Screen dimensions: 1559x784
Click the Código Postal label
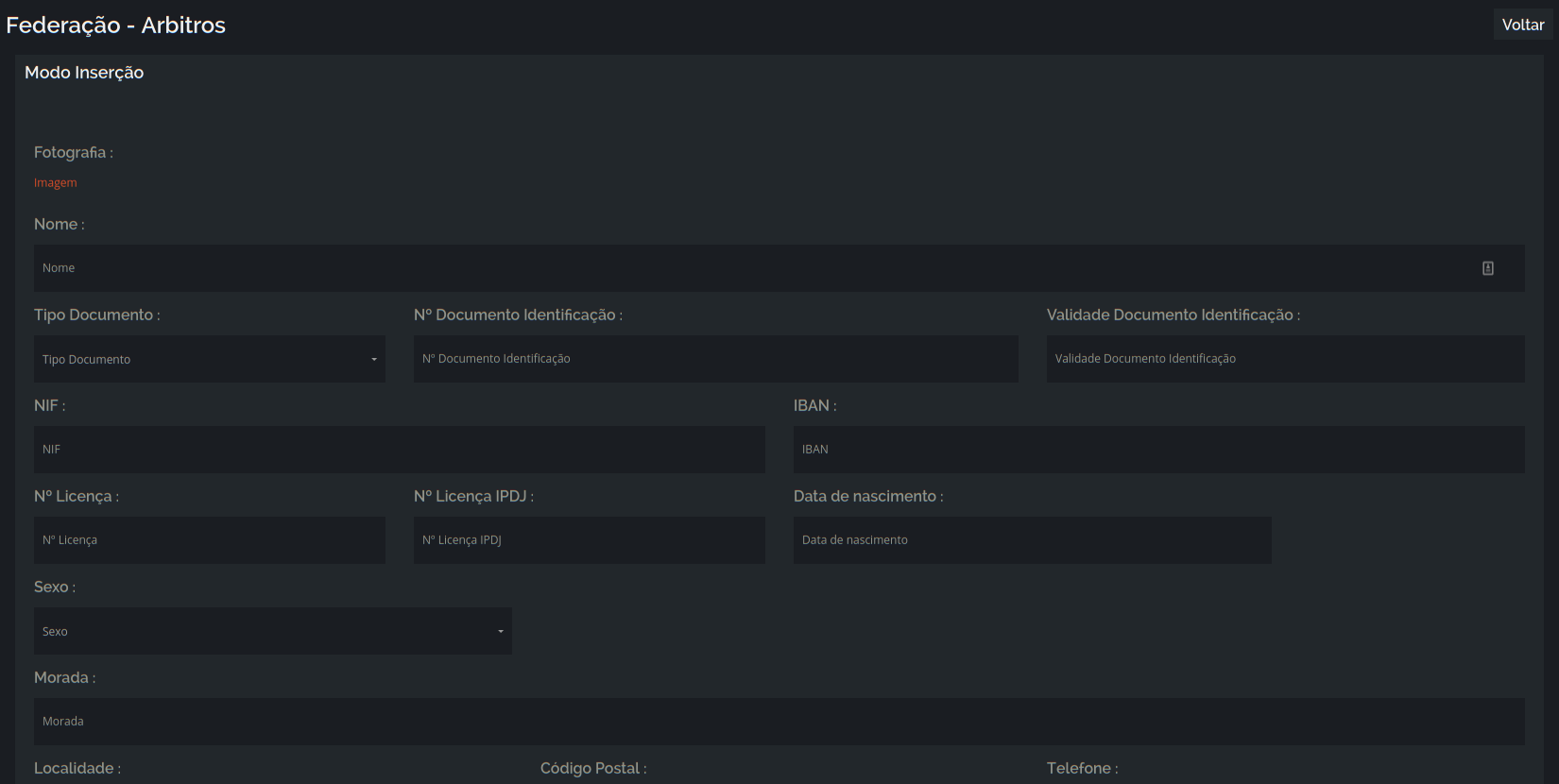pyautogui.click(x=593, y=768)
